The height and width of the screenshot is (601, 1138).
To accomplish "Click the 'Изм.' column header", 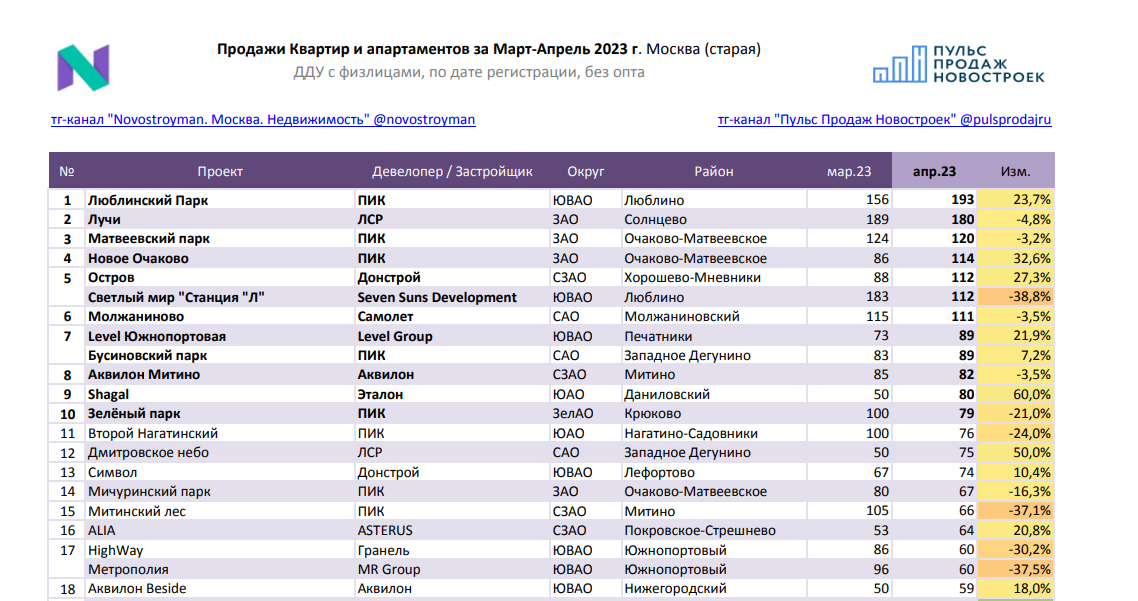I will click(x=1015, y=171).
